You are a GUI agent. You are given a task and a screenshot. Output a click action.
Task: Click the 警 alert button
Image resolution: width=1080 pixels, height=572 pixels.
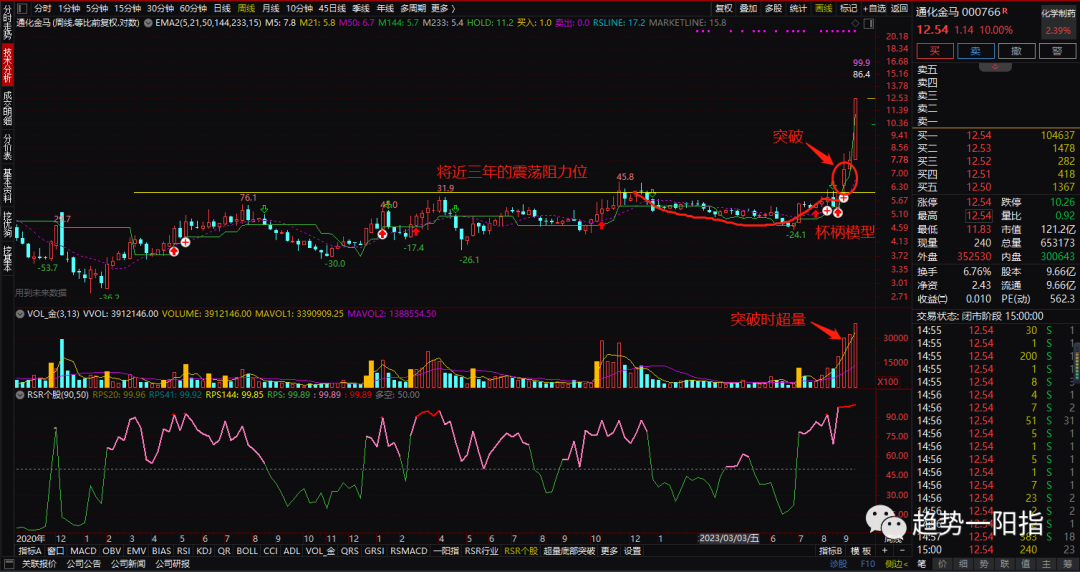coord(1058,51)
